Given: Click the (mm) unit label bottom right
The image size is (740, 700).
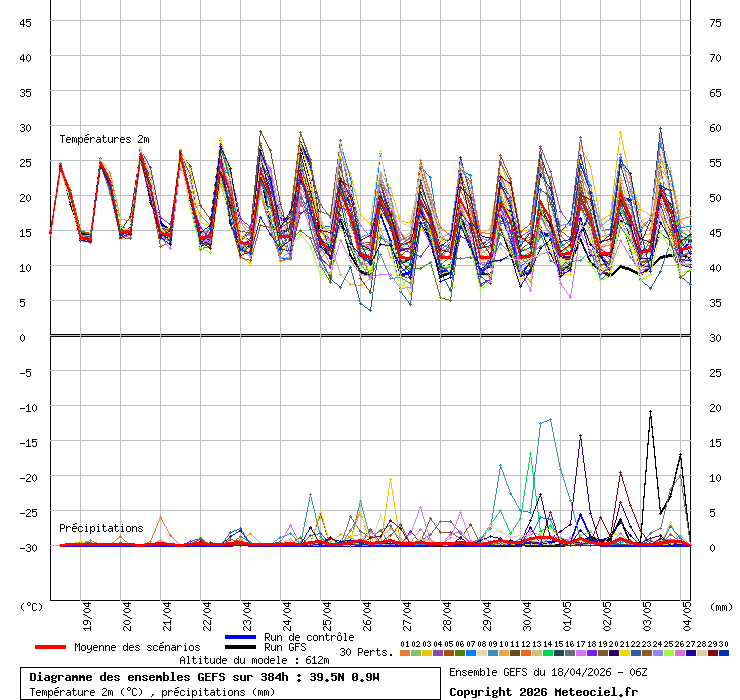Looking at the screenshot, I should 720,606.
